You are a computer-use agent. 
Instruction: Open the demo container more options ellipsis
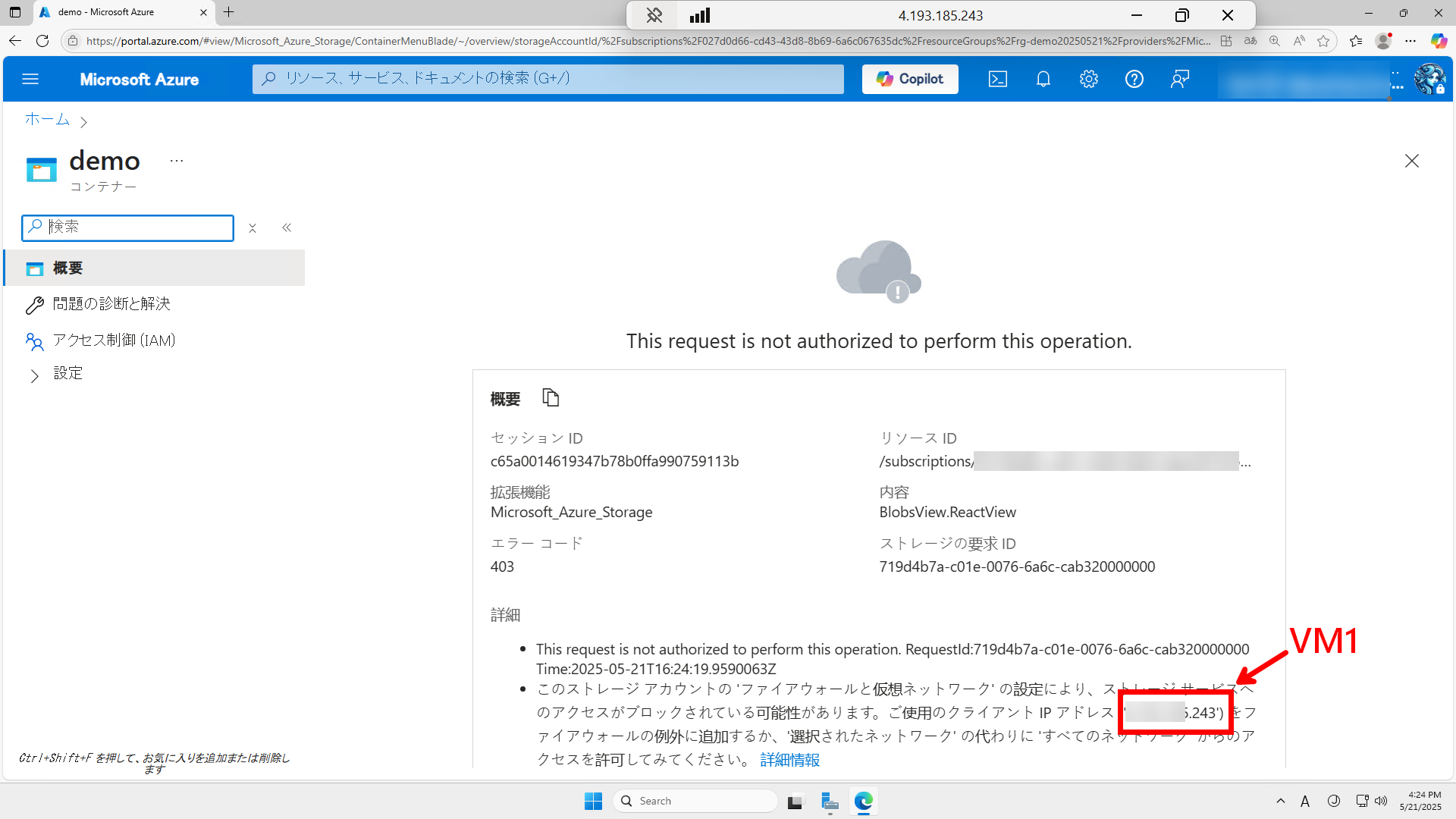pyautogui.click(x=177, y=161)
